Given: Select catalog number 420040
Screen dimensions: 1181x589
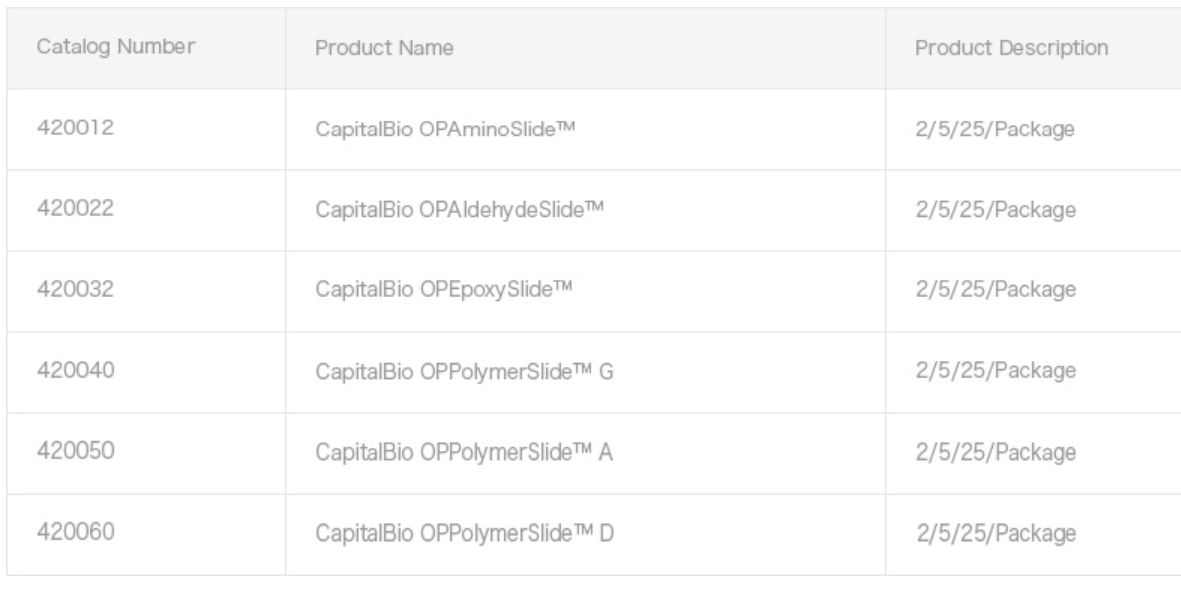Looking at the screenshot, I should (x=75, y=371).
